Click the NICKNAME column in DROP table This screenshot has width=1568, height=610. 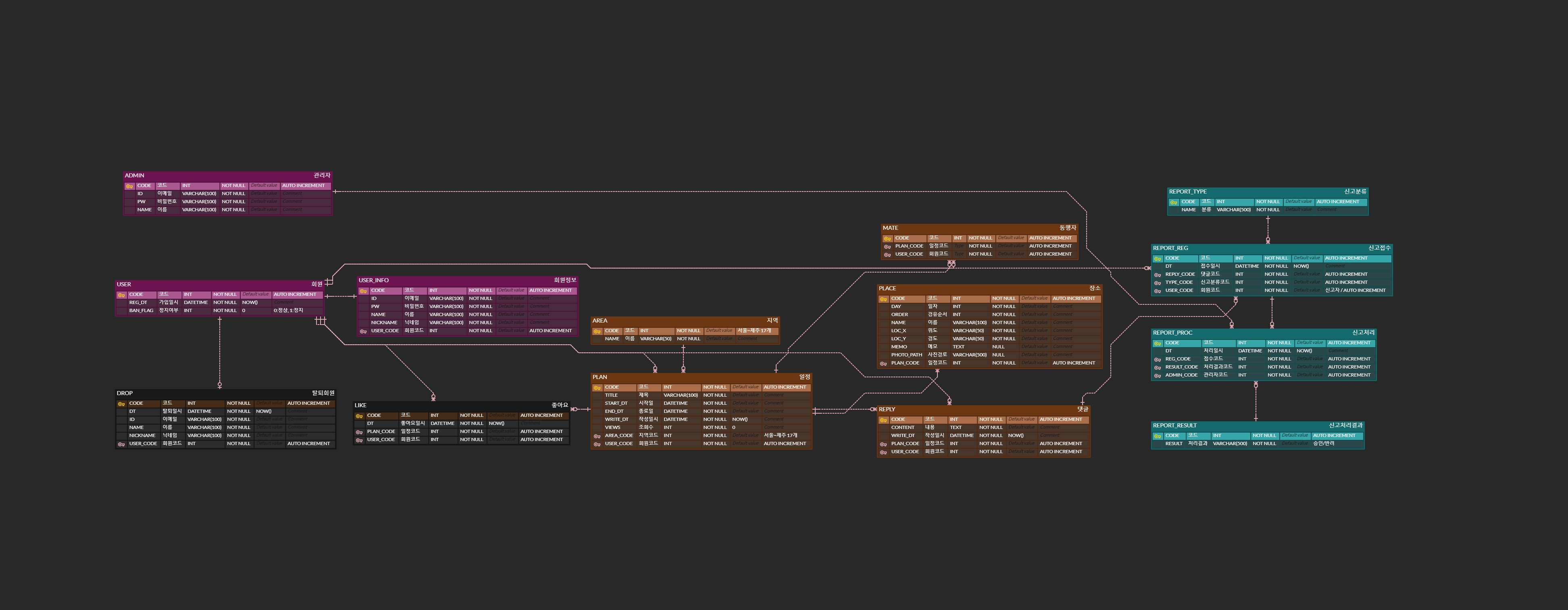point(142,436)
